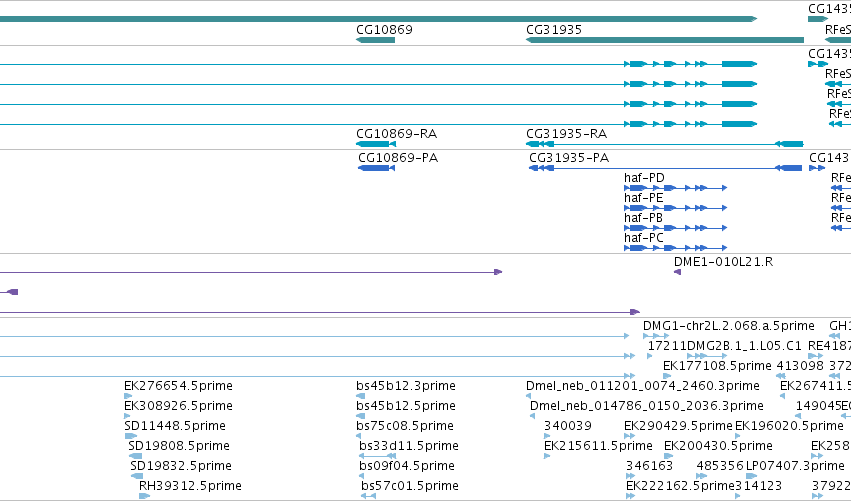Click the bs45b12.5prime label

[x=406, y=406]
